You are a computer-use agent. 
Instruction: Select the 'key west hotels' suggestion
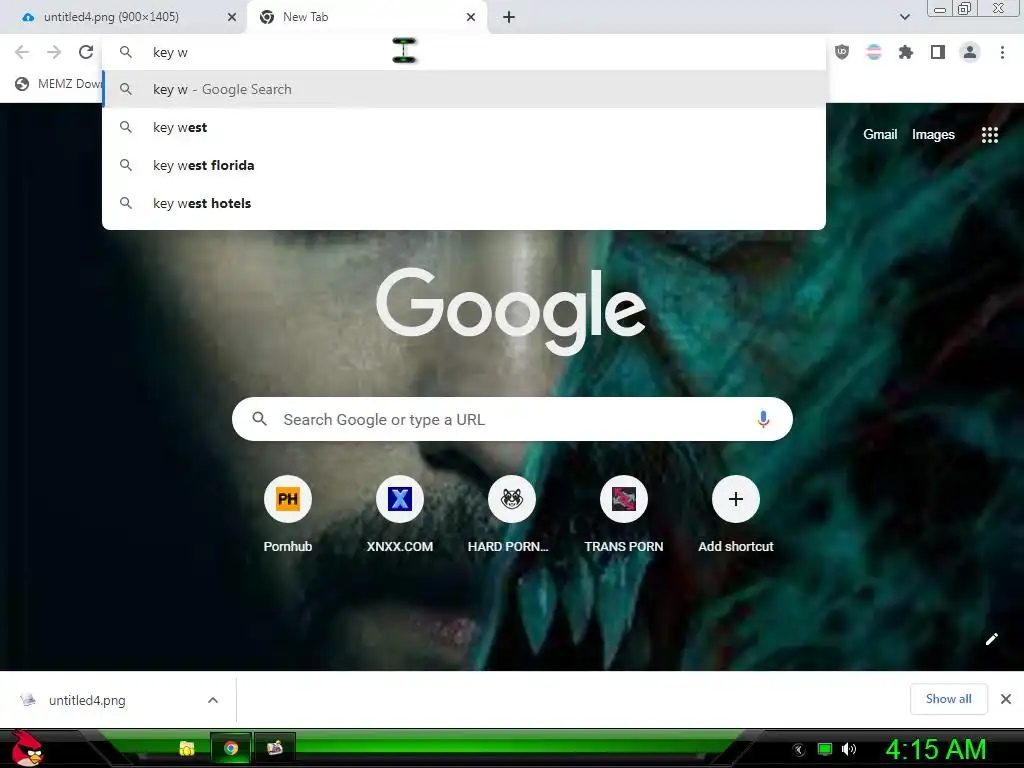click(x=464, y=203)
